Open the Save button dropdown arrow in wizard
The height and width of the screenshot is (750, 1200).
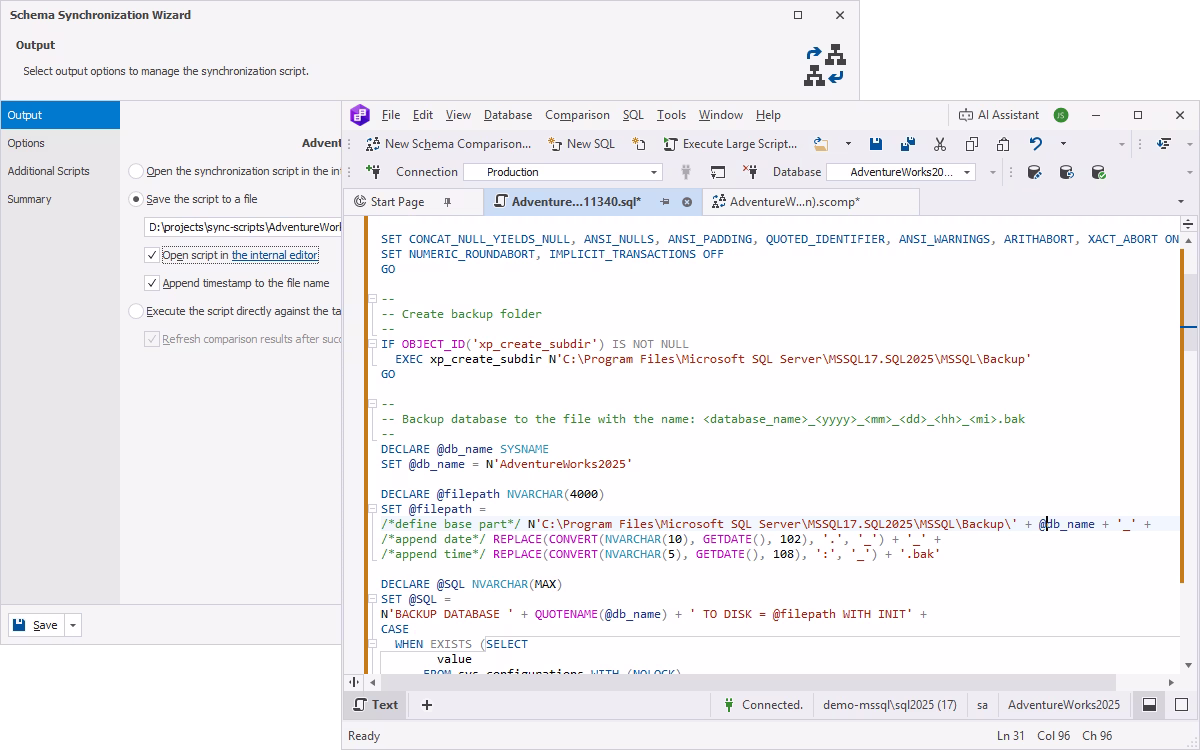[x=73, y=625]
